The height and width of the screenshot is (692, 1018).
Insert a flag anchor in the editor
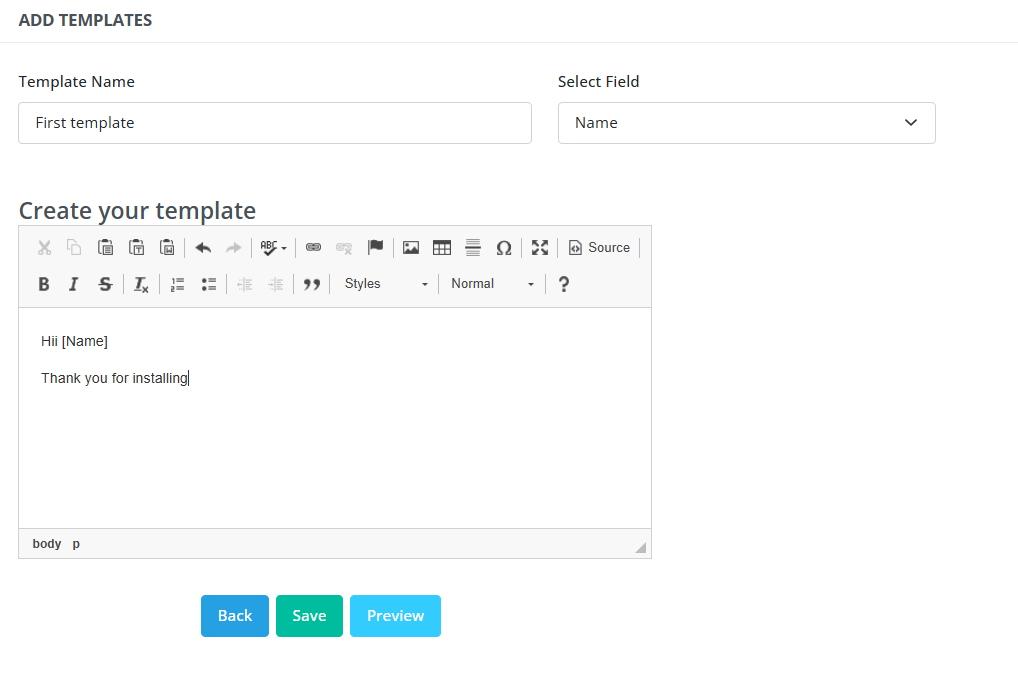click(375, 247)
